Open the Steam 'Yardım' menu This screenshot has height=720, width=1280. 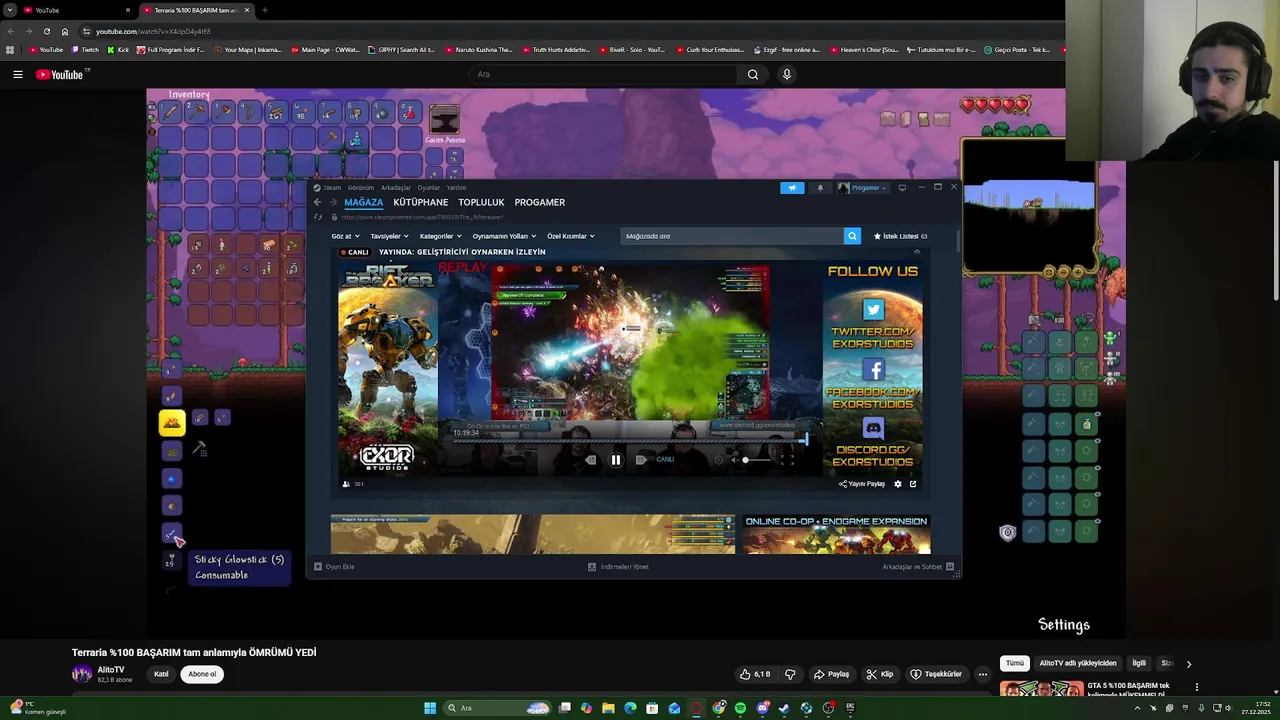point(456,187)
